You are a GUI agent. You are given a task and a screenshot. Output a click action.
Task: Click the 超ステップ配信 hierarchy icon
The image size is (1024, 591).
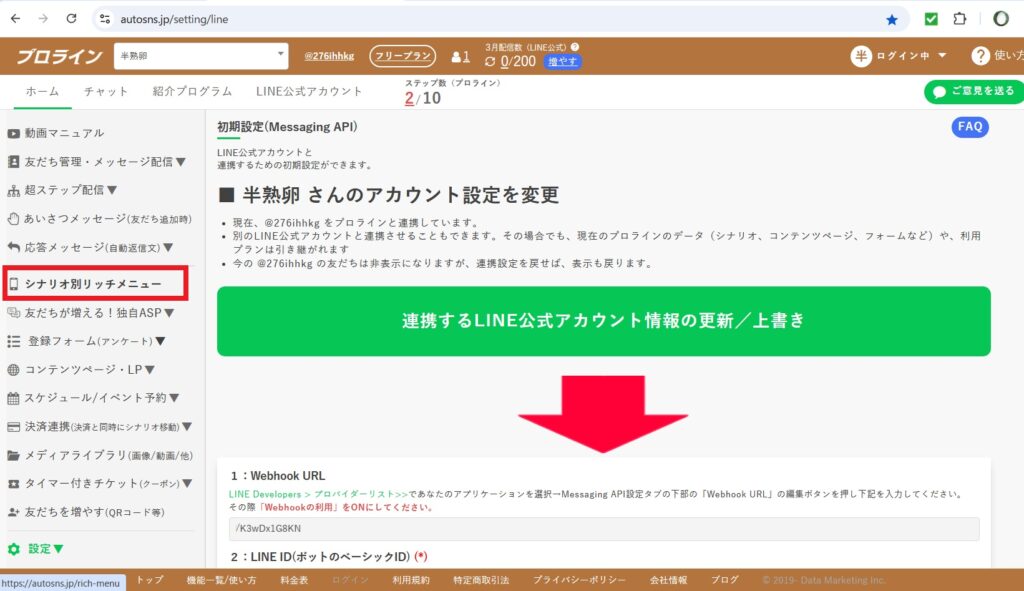13,191
